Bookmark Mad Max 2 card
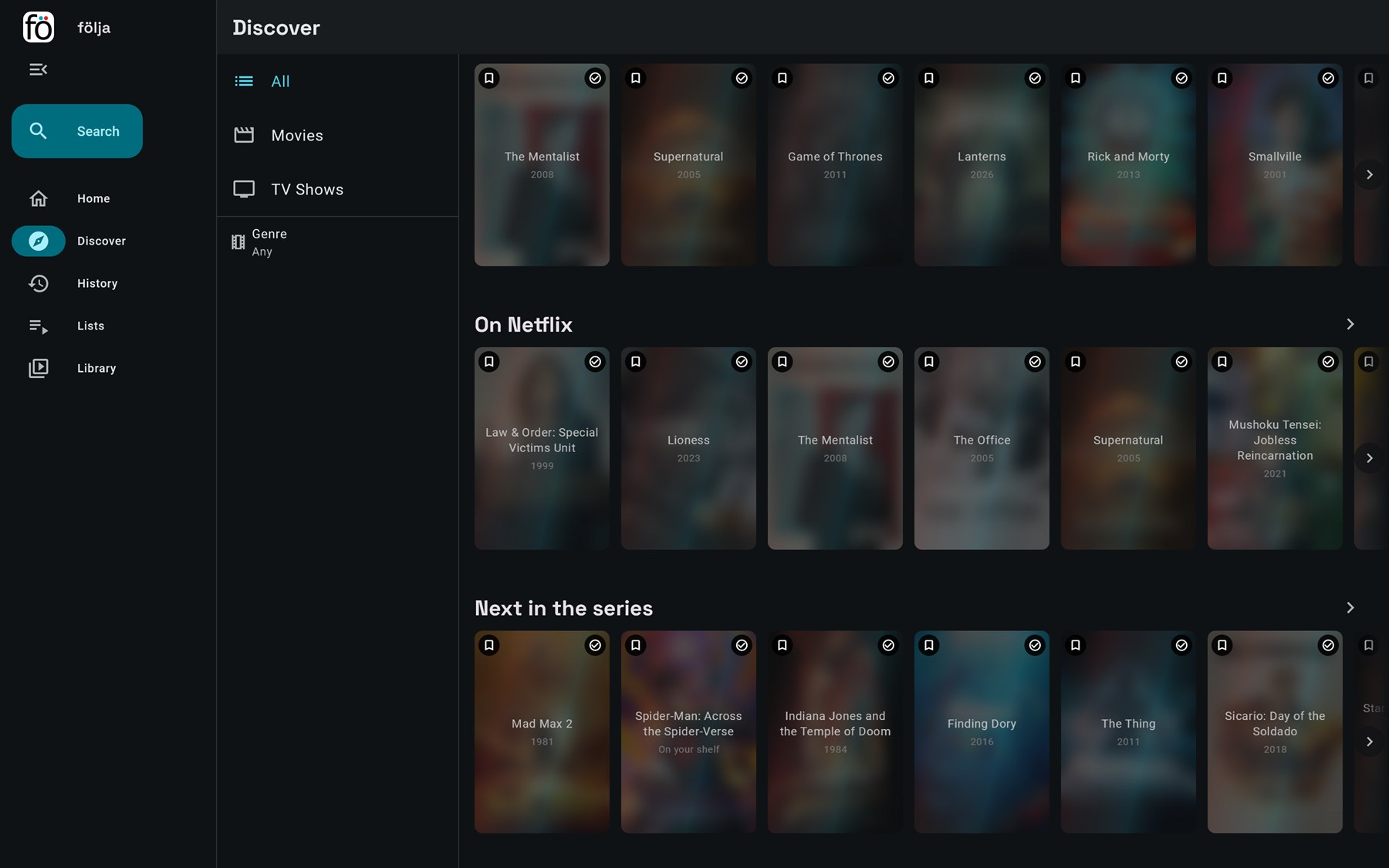This screenshot has width=1389, height=868. [489, 645]
